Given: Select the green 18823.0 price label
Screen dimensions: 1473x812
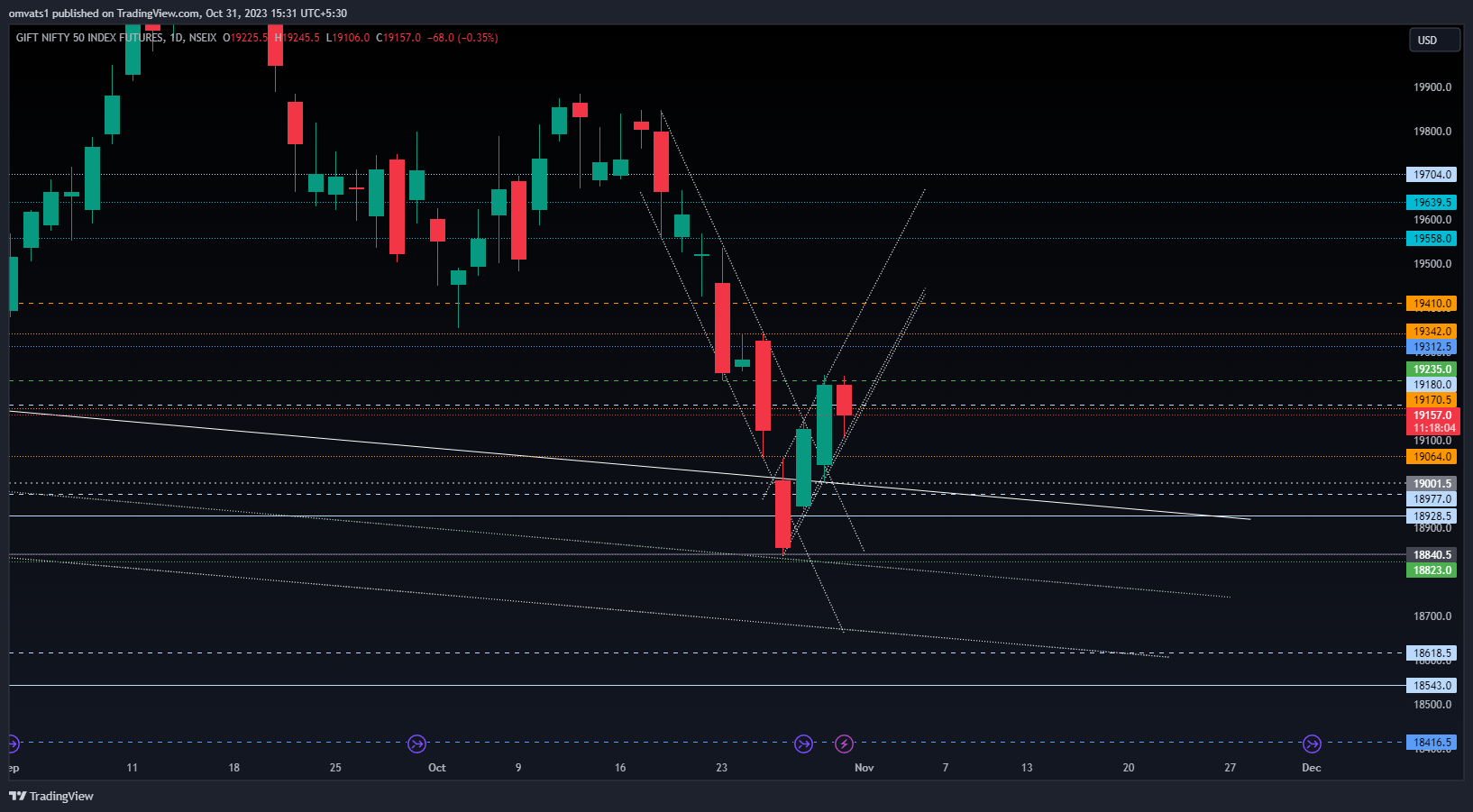Looking at the screenshot, I should (1432, 570).
